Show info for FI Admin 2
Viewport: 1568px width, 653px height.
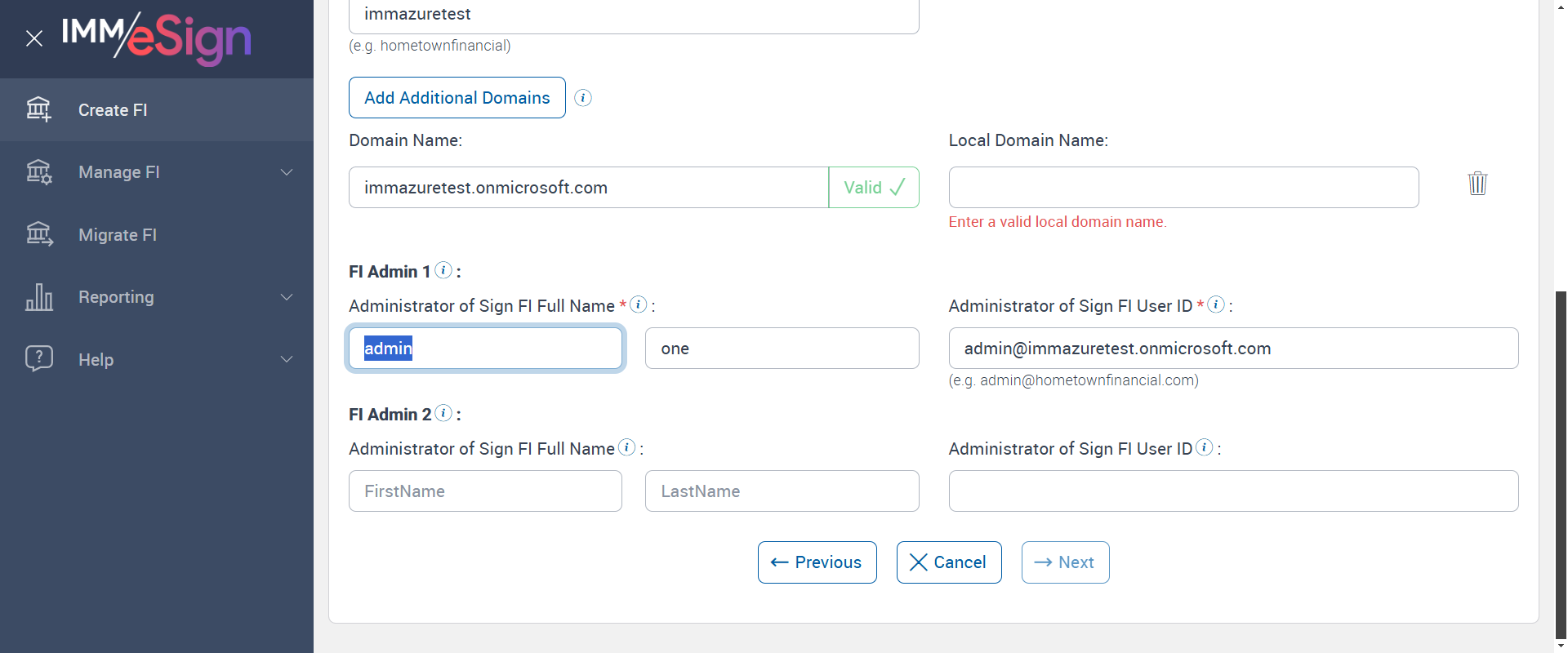pyautogui.click(x=443, y=413)
